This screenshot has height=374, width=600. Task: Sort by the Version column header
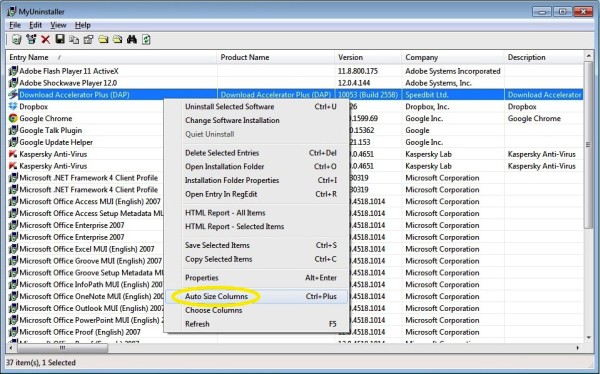coord(368,57)
